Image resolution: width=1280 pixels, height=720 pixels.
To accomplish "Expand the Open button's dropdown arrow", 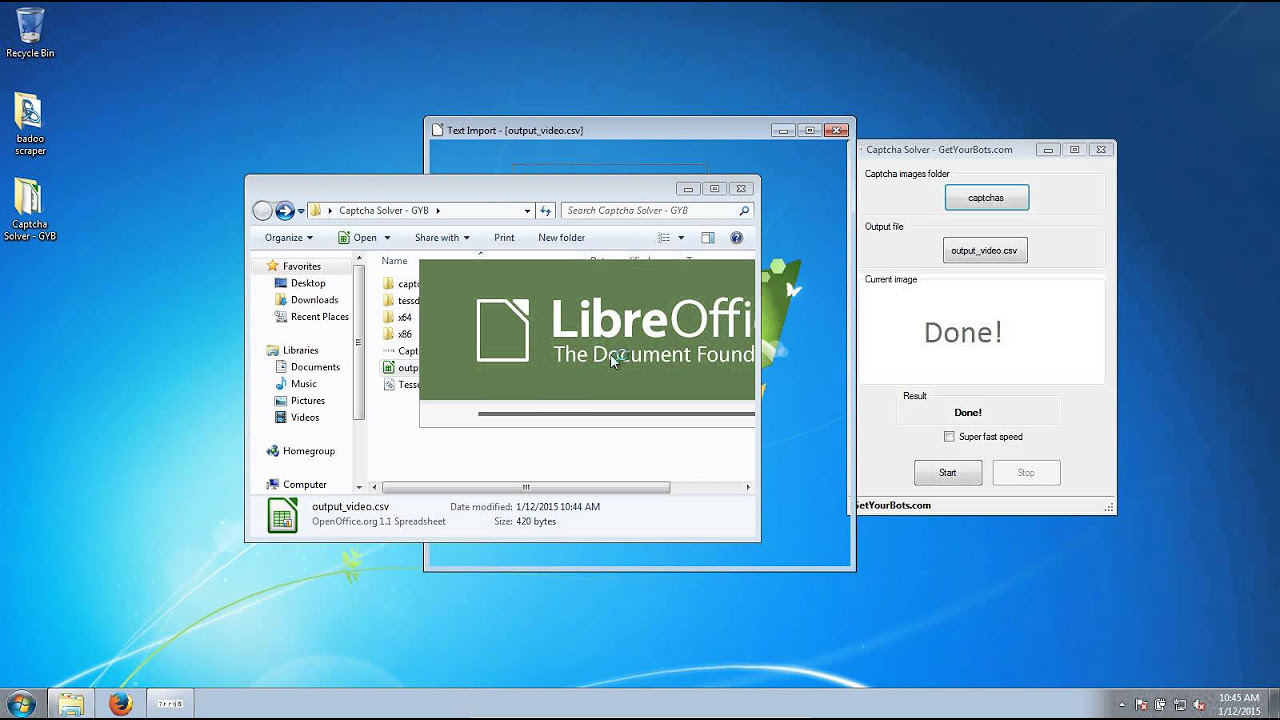I will (x=388, y=238).
